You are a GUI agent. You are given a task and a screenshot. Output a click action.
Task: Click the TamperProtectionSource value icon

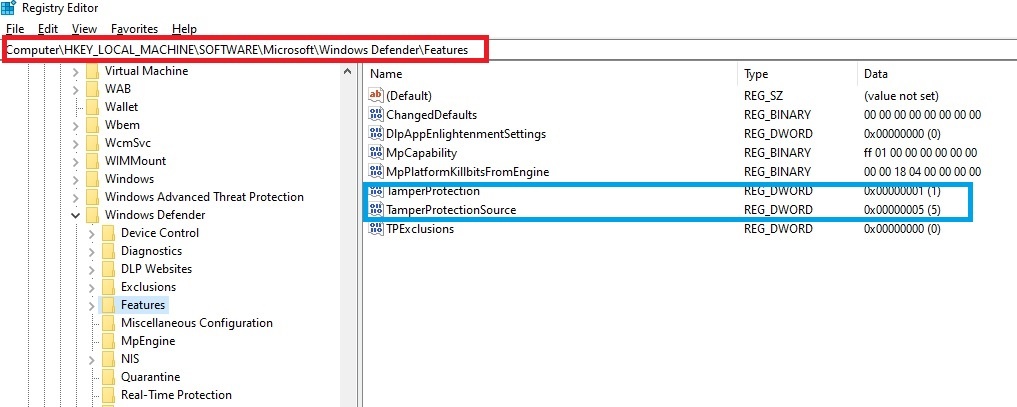click(x=376, y=210)
